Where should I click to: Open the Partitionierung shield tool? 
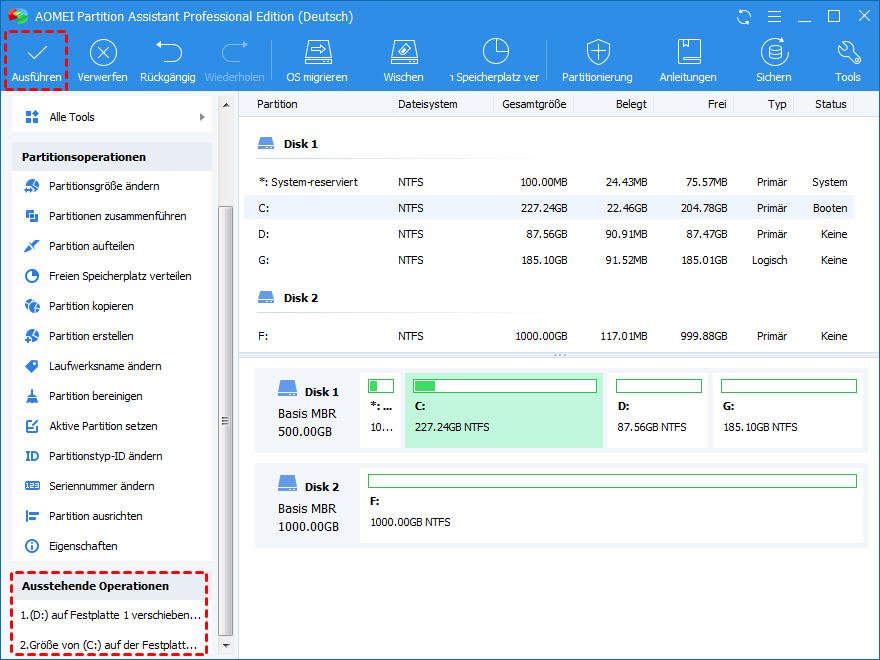tap(597, 61)
